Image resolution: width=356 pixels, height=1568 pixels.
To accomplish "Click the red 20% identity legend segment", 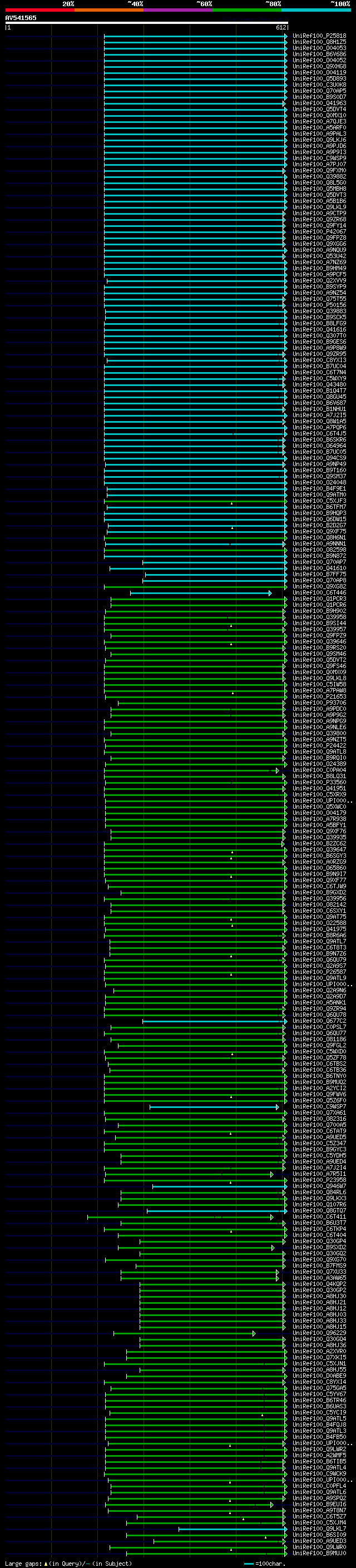I will (x=39, y=10).
